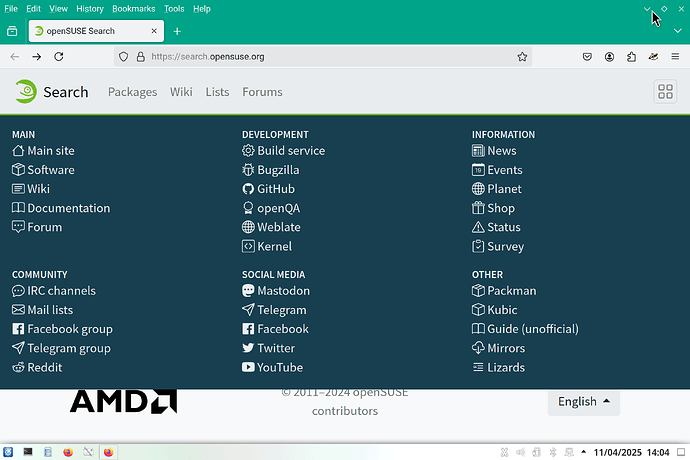Image resolution: width=690 pixels, height=460 pixels.
Task: Open the Telegram social media link
Action: pyautogui.click(x=274, y=310)
